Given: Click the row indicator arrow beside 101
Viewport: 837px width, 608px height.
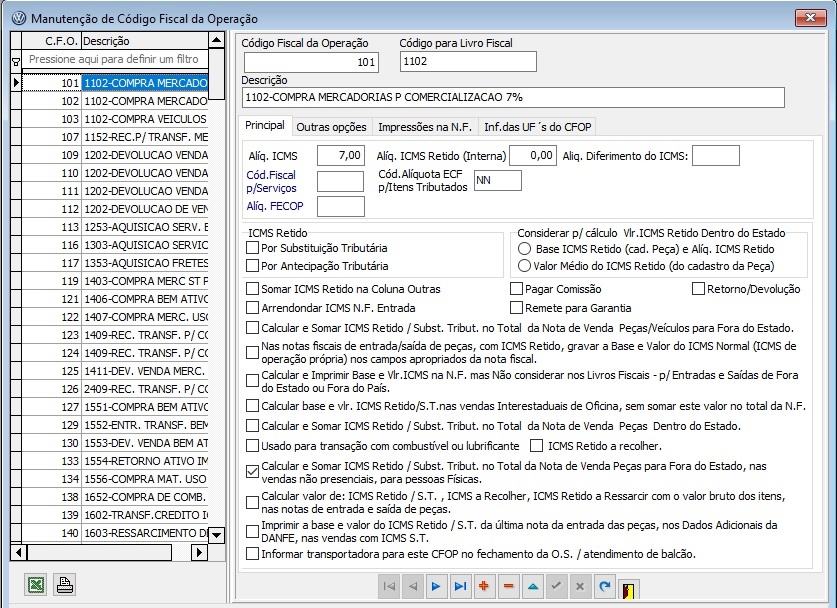Looking at the screenshot, I should click(x=16, y=83).
